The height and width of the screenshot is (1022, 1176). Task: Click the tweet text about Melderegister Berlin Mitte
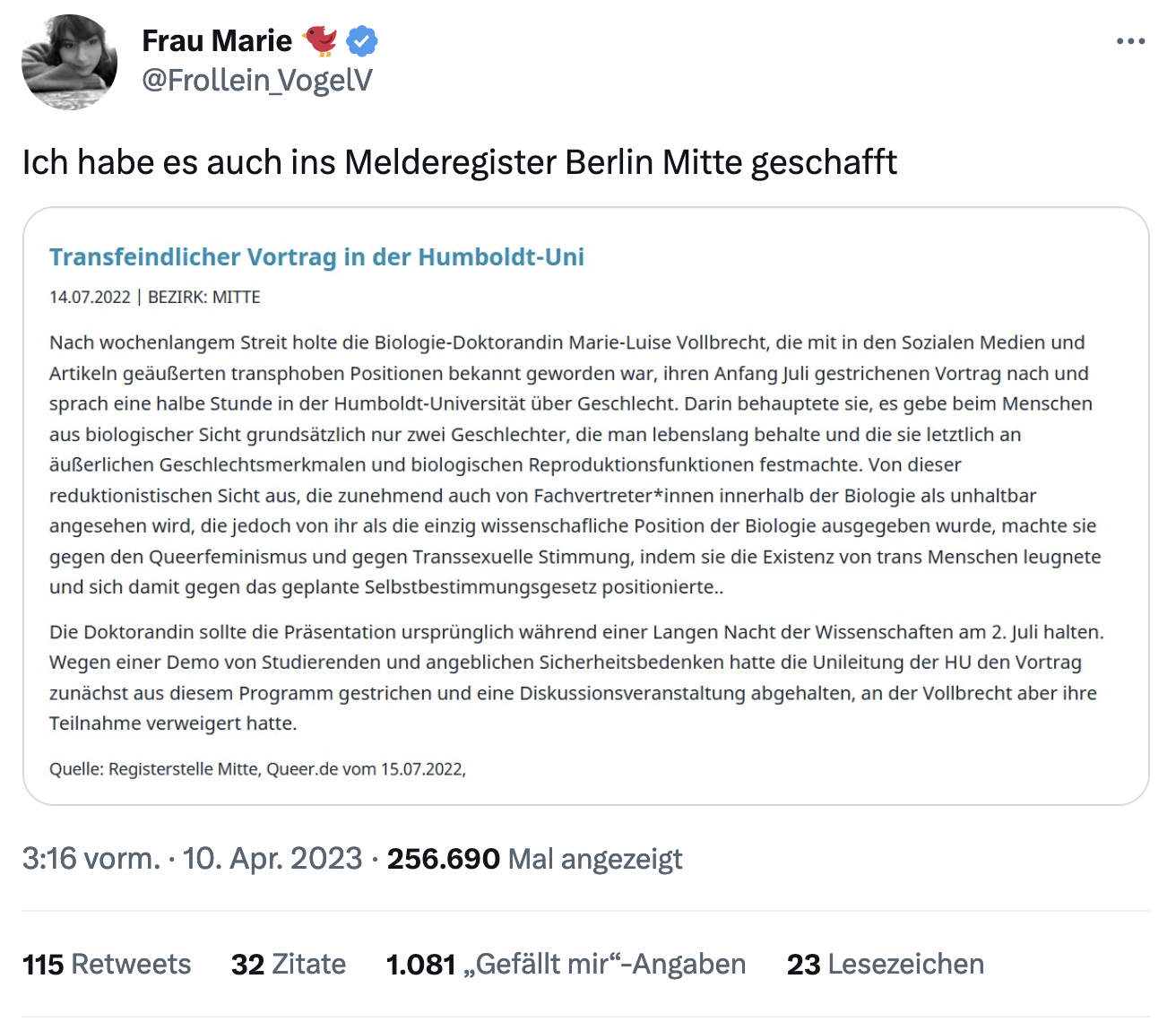coord(459,162)
